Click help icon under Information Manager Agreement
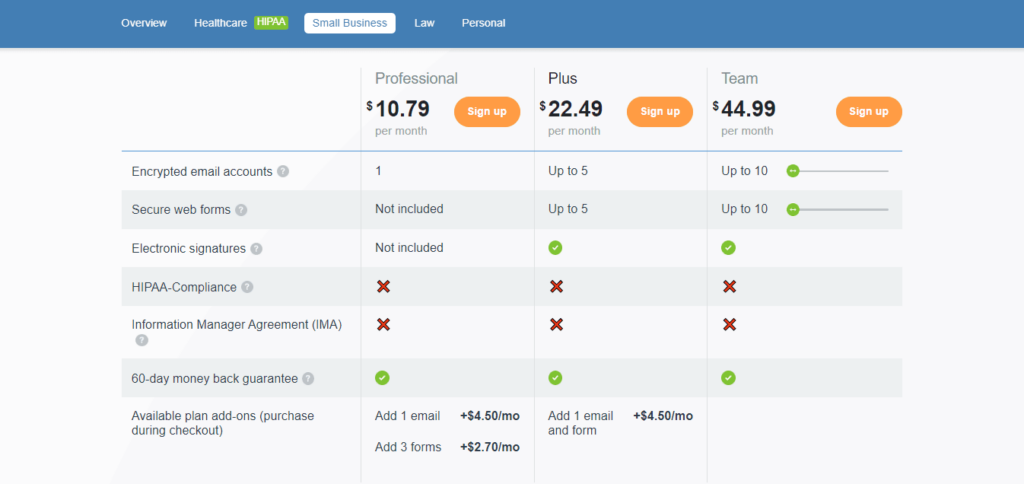Screen dimensions: 1024x484 tap(141, 340)
